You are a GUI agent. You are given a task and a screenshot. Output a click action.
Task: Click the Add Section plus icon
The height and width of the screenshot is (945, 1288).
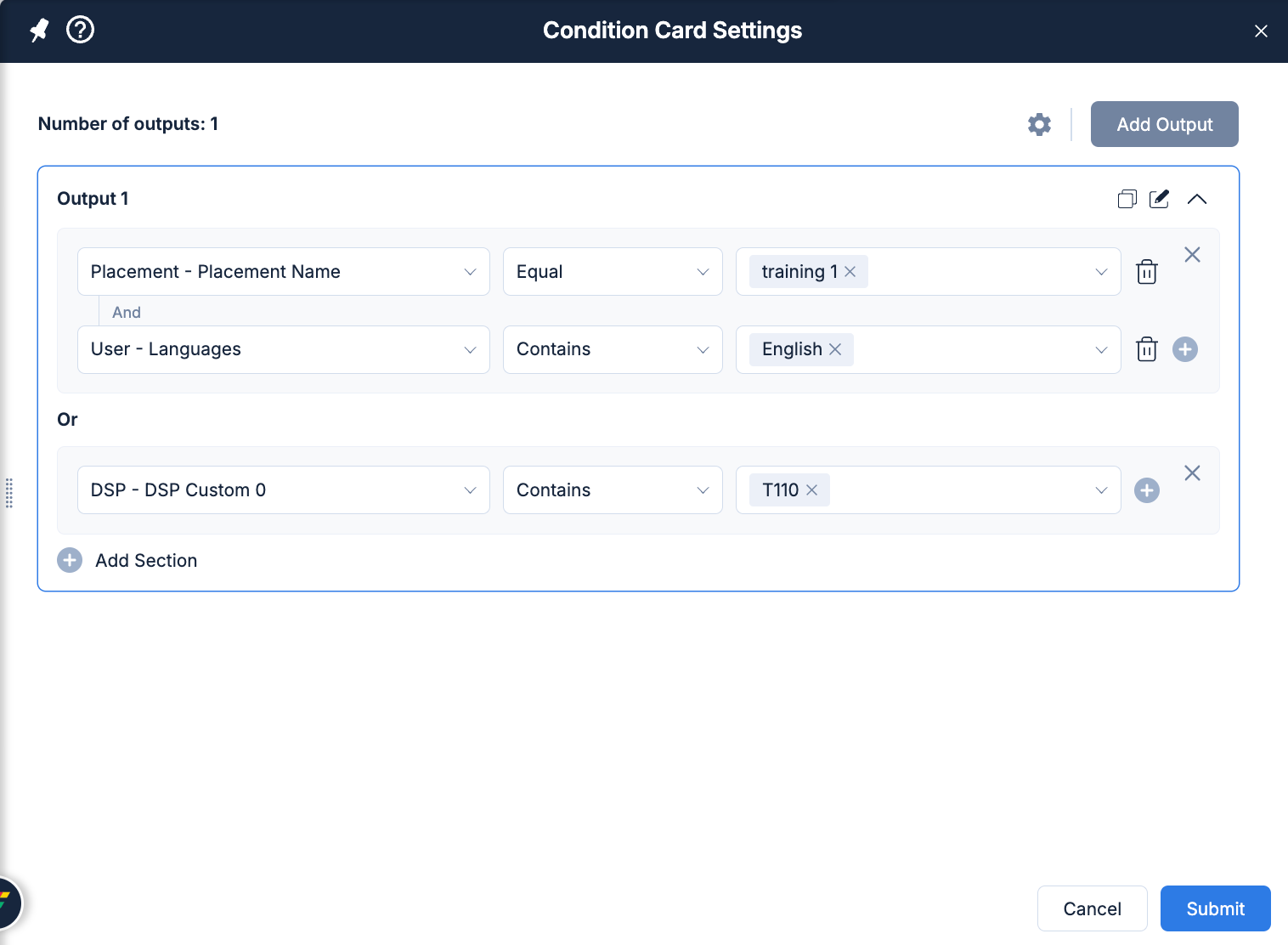coord(70,560)
